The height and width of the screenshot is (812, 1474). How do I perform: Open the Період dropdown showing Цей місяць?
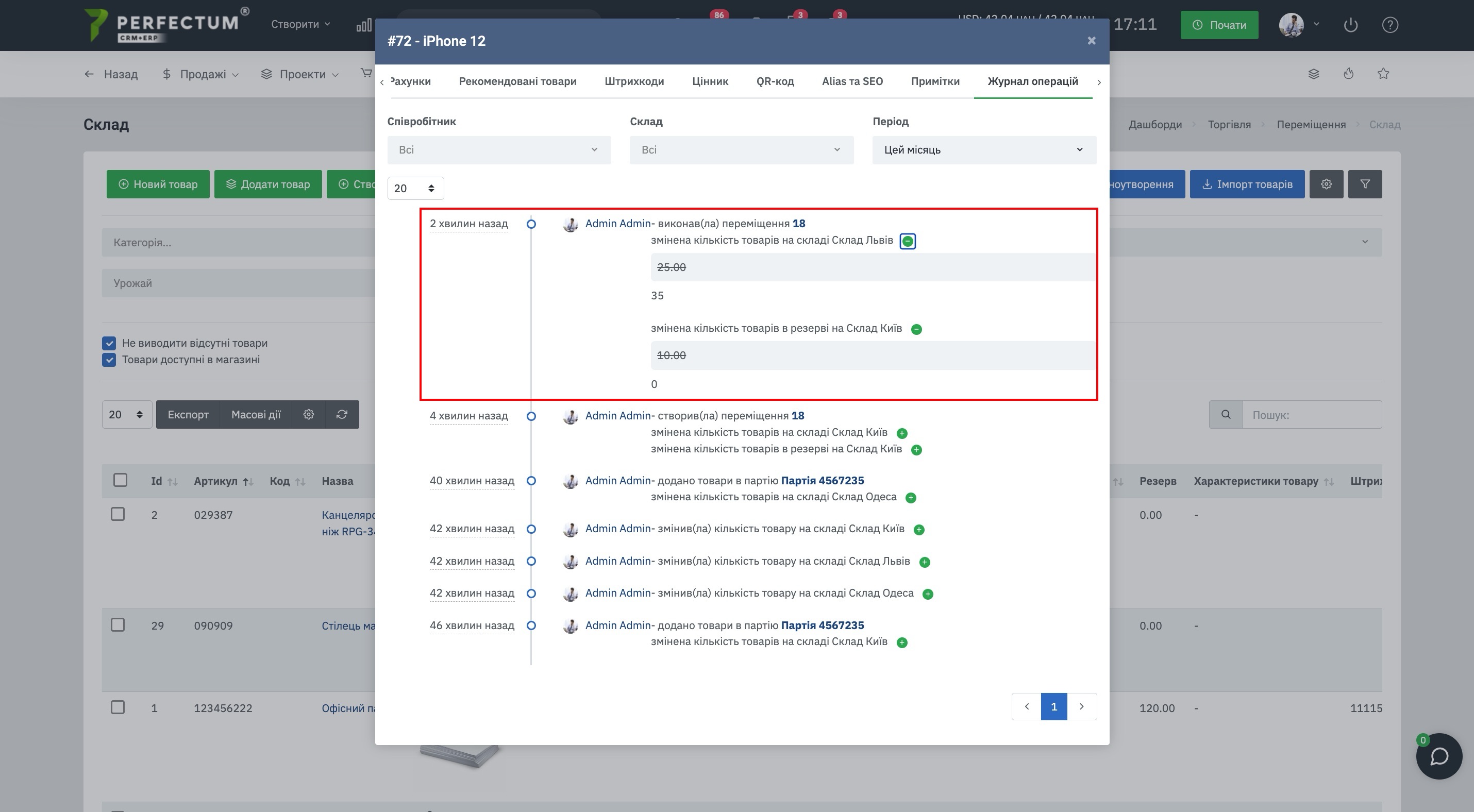pos(984,150)
